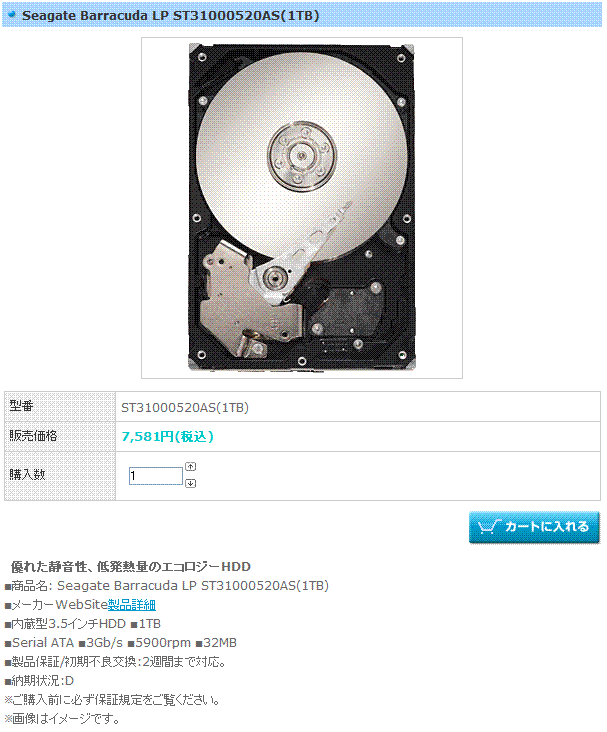The width and height of the screenshot is (607, 732).
Task: Click the 製品保証 warranty information line
Action: pos(115,662)
